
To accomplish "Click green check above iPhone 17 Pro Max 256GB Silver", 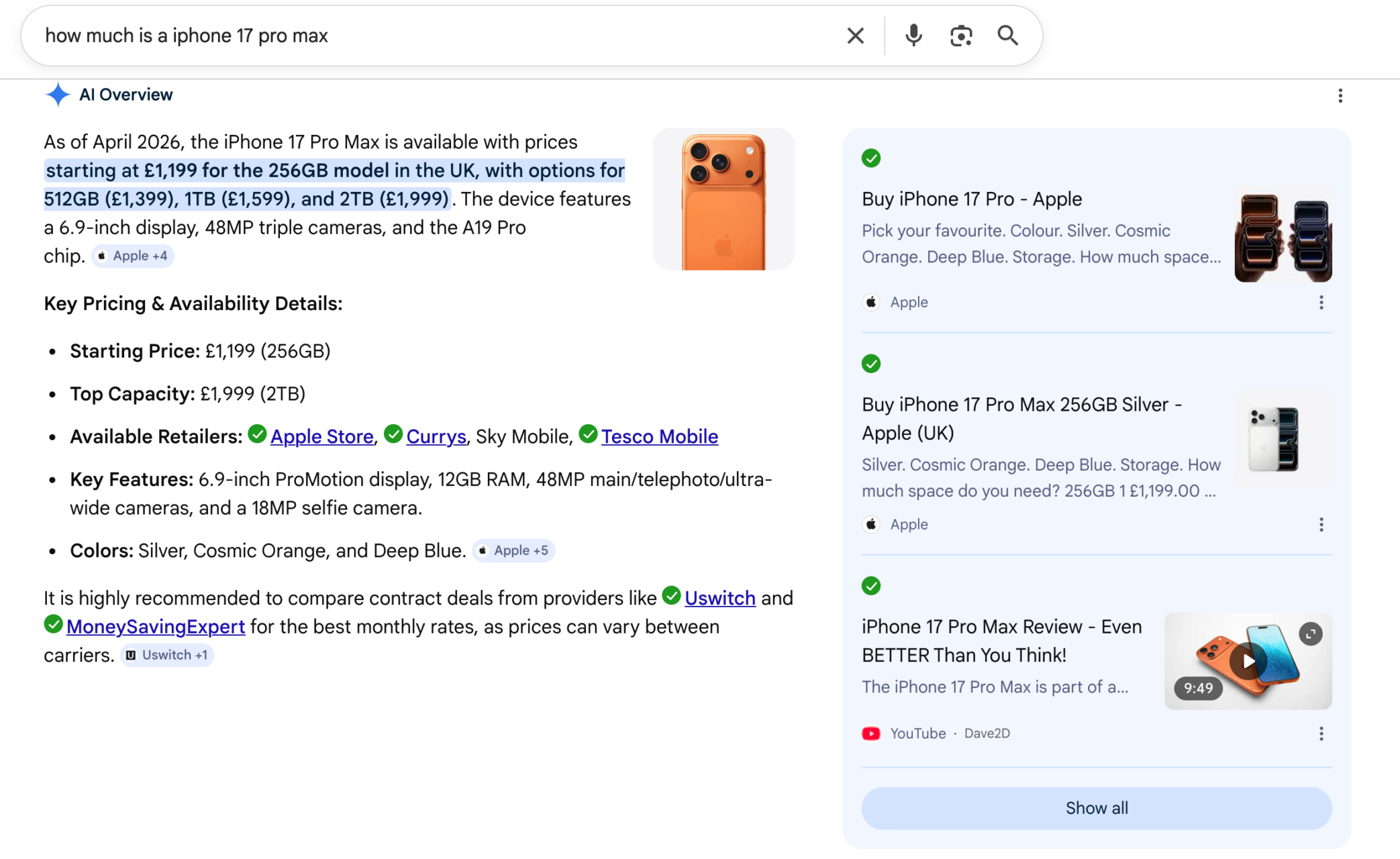I will click(x=871, y=364).
